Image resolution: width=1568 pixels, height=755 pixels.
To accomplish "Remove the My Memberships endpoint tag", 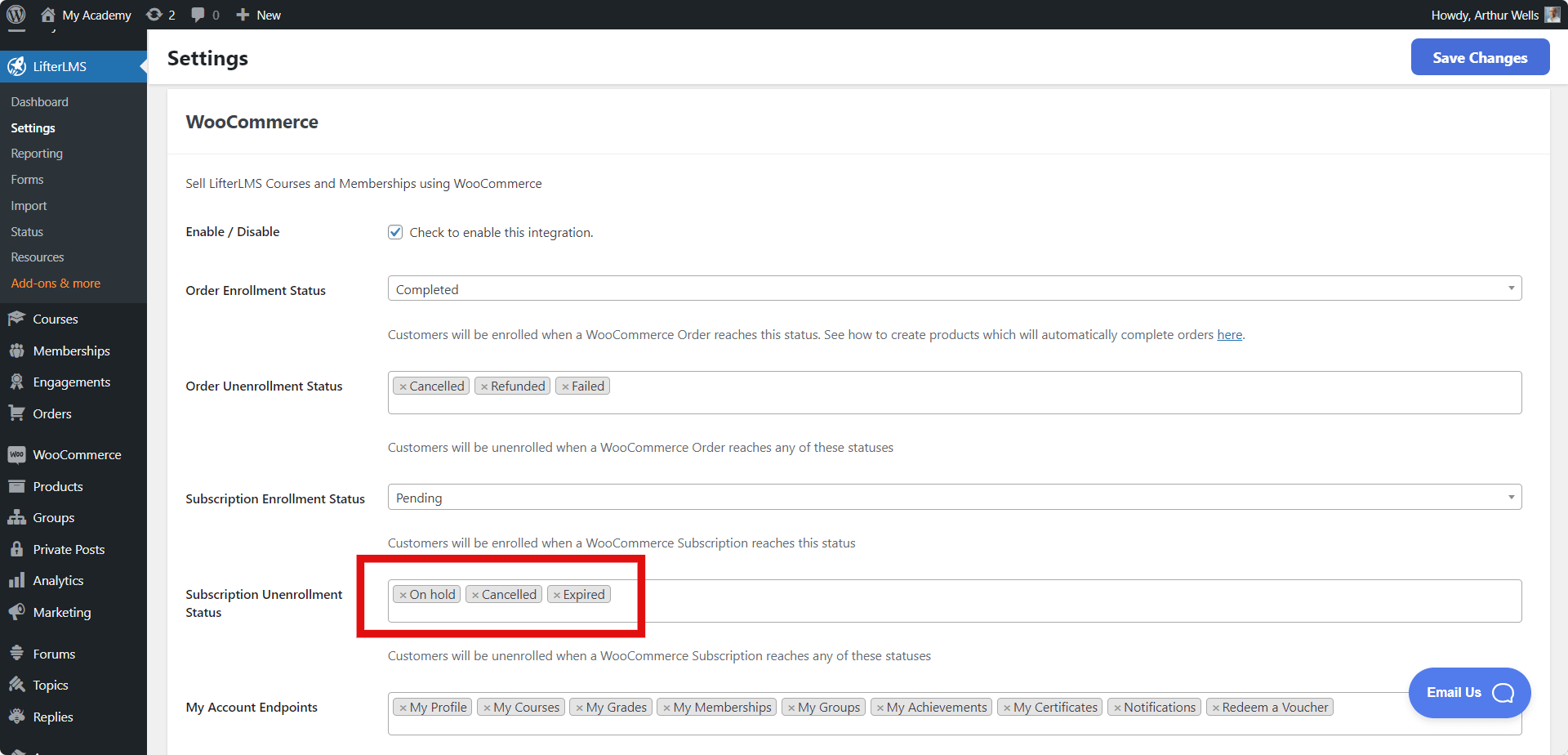I will (x=666, y=708).
